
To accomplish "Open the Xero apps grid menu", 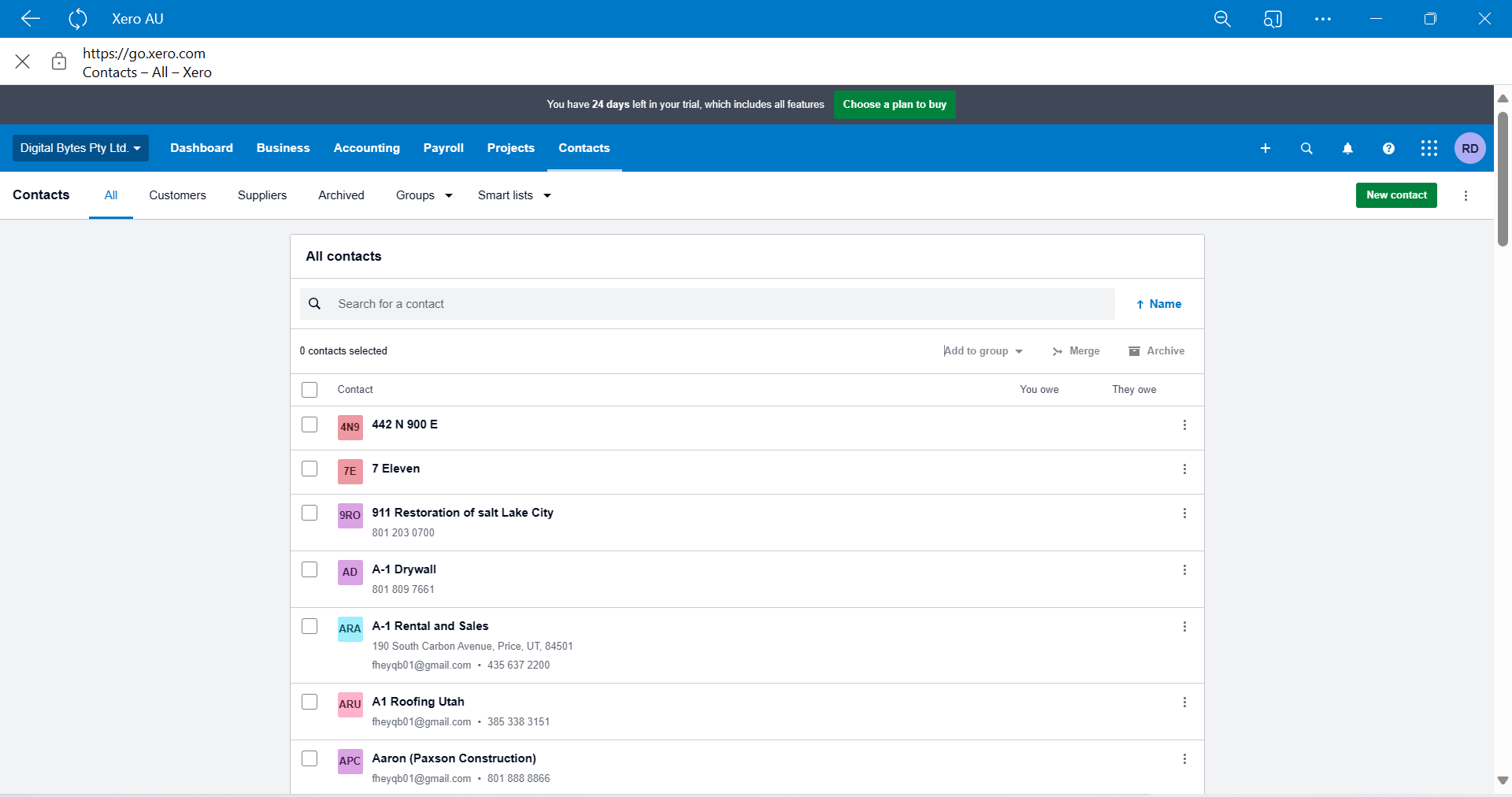I will point(1429,148).
